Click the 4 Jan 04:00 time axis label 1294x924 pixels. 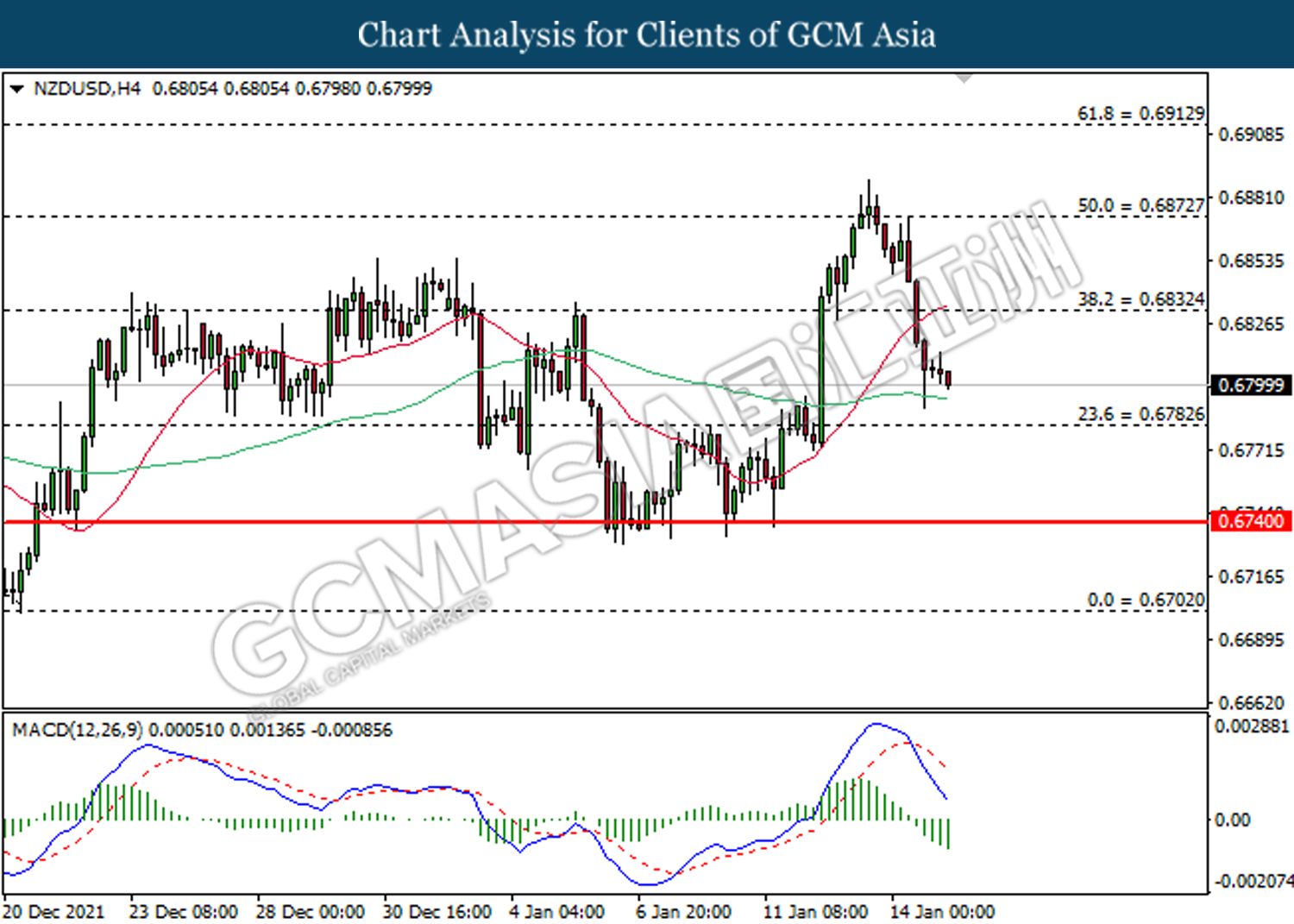click(556, 912)
